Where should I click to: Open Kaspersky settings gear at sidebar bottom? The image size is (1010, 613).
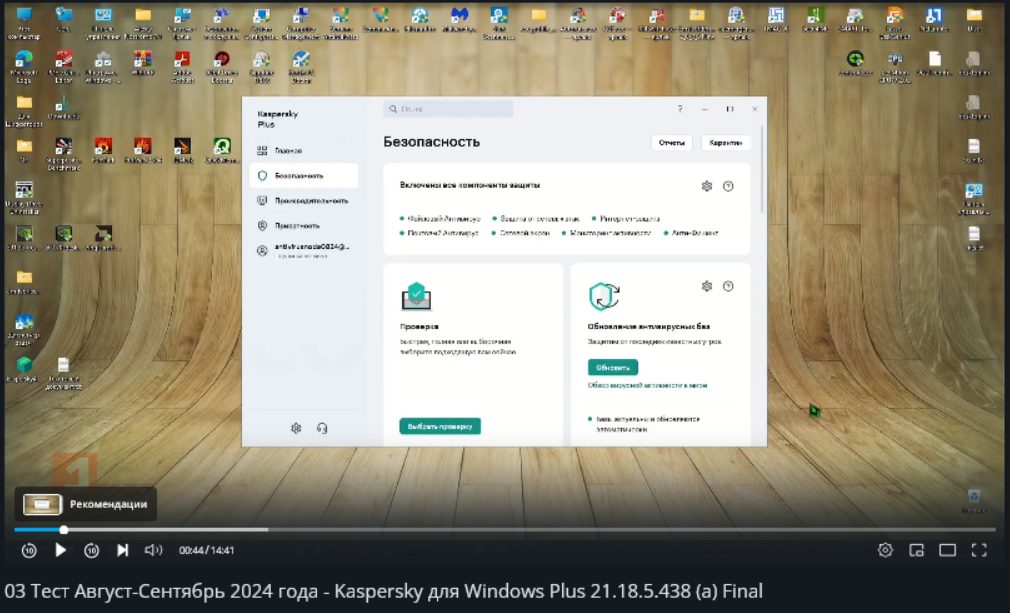(296, 428)
